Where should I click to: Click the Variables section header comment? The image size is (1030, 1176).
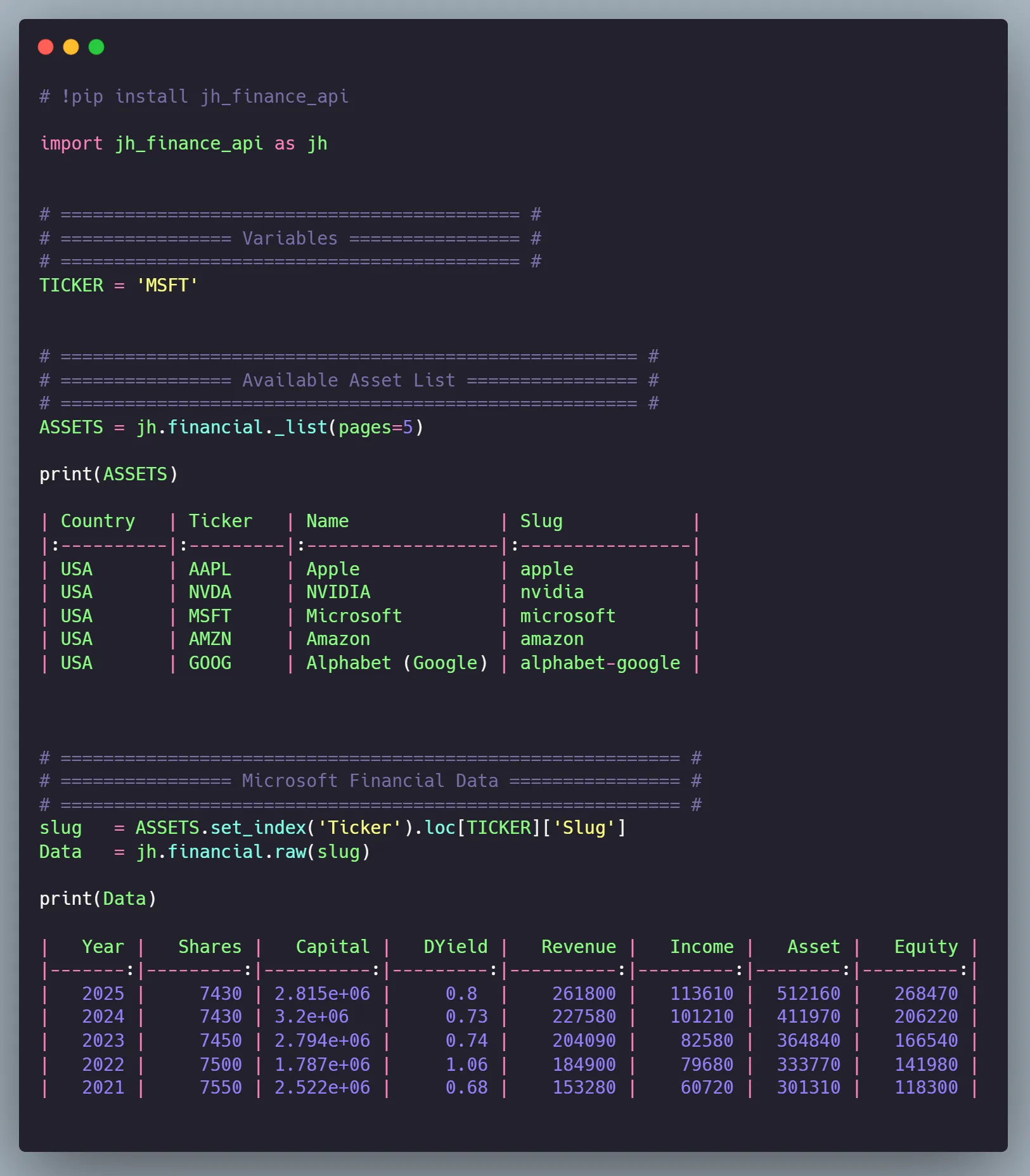pos(290,239)
